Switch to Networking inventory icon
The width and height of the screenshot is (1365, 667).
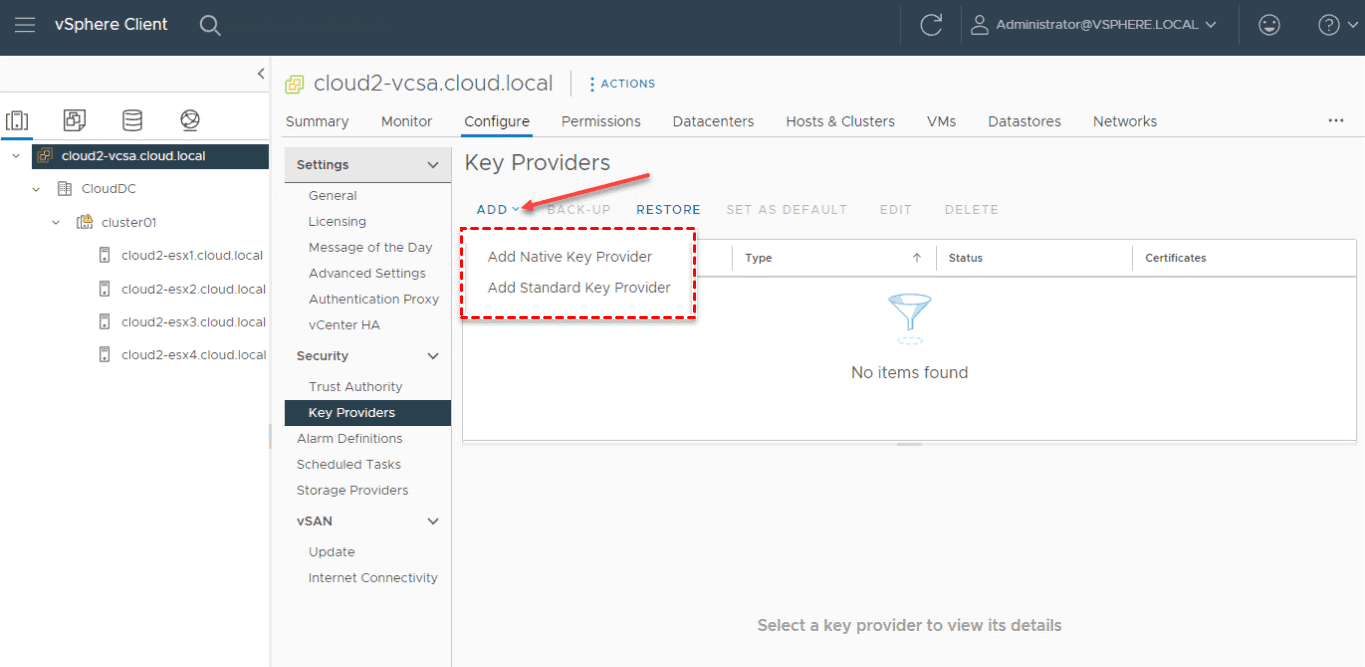click(190, 121)
